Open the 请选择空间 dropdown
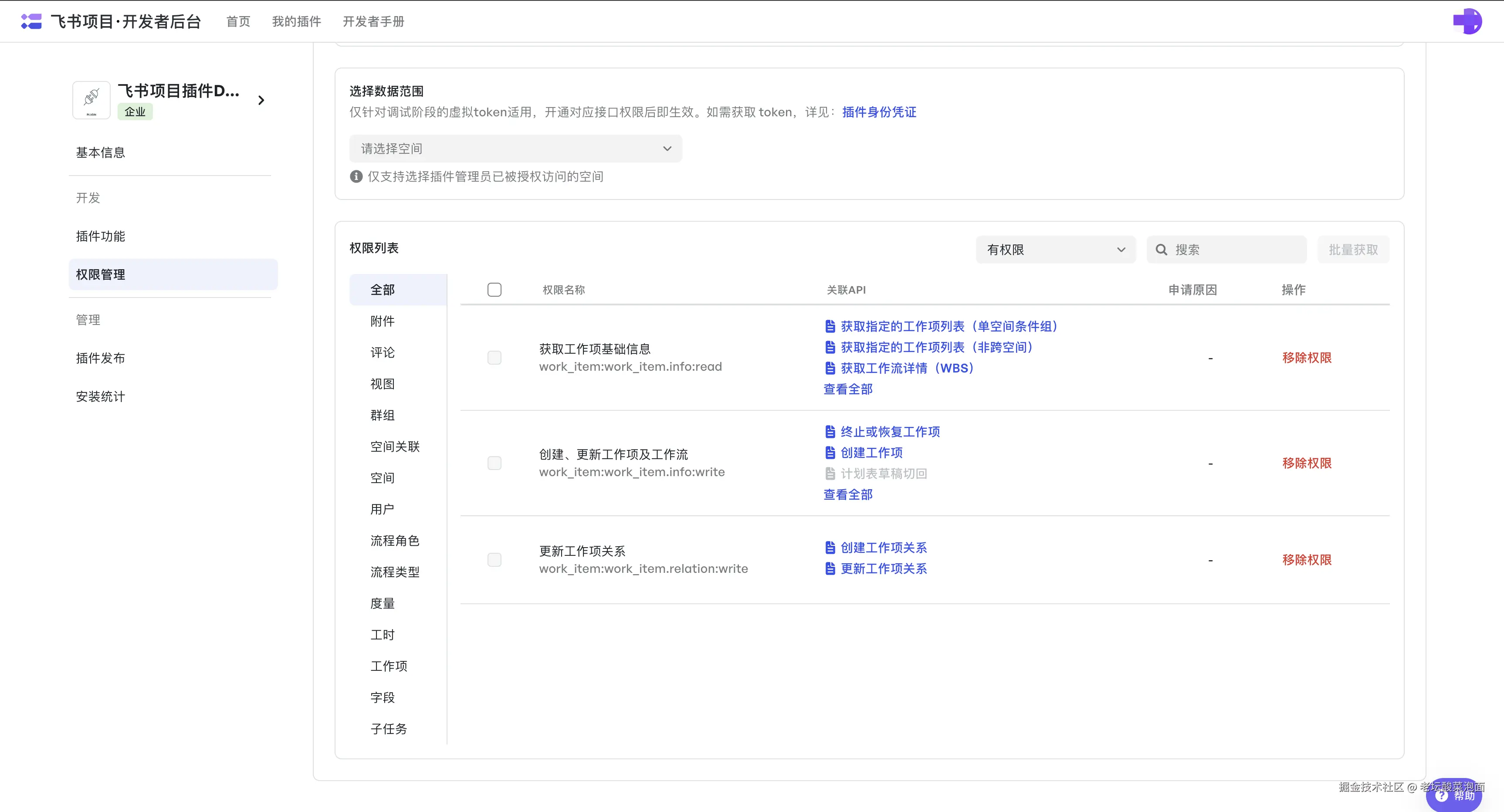1504x812 pixels. [x=515, y=149]
